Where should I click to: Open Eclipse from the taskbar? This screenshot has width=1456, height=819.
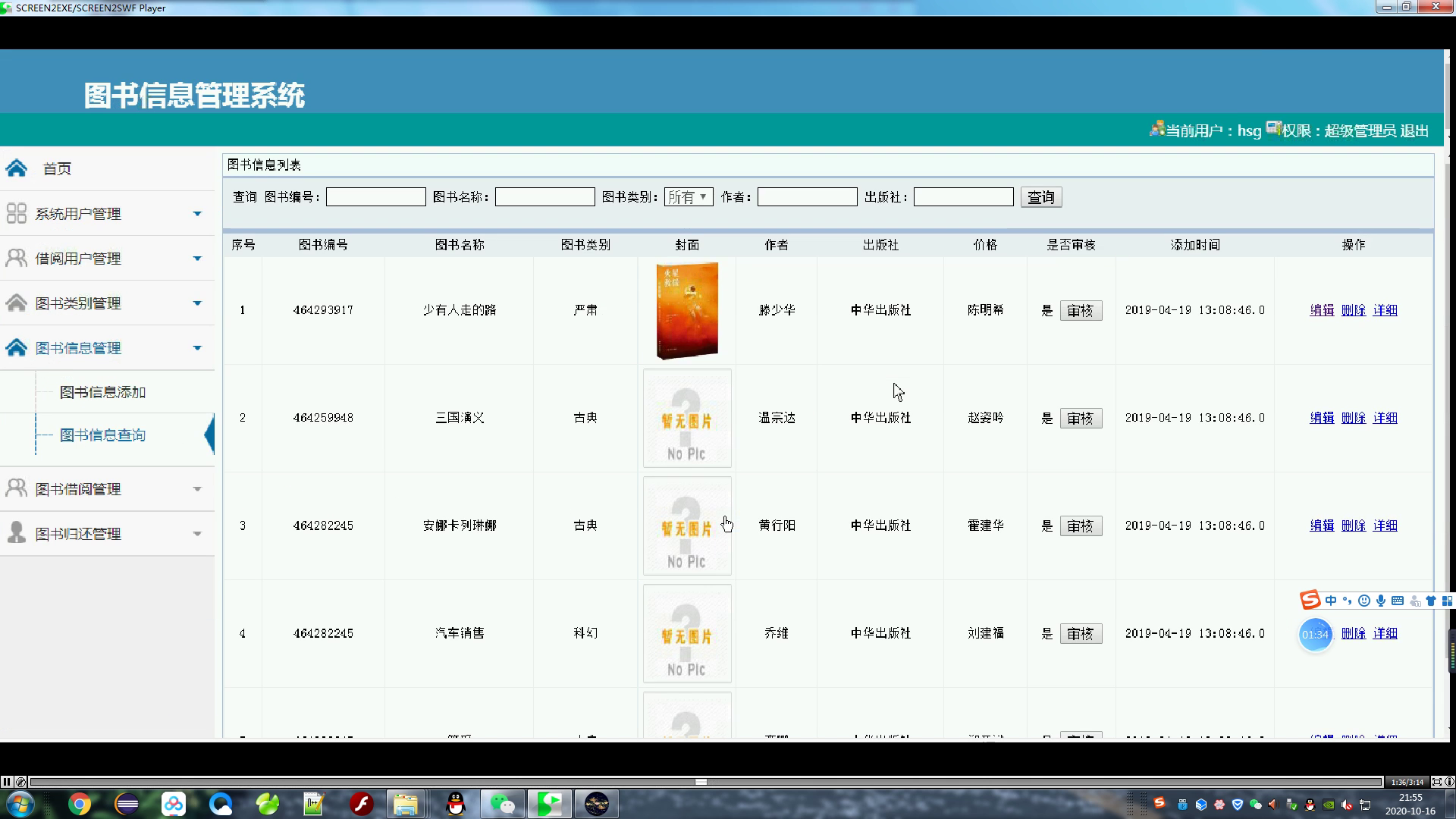(127, 804)
